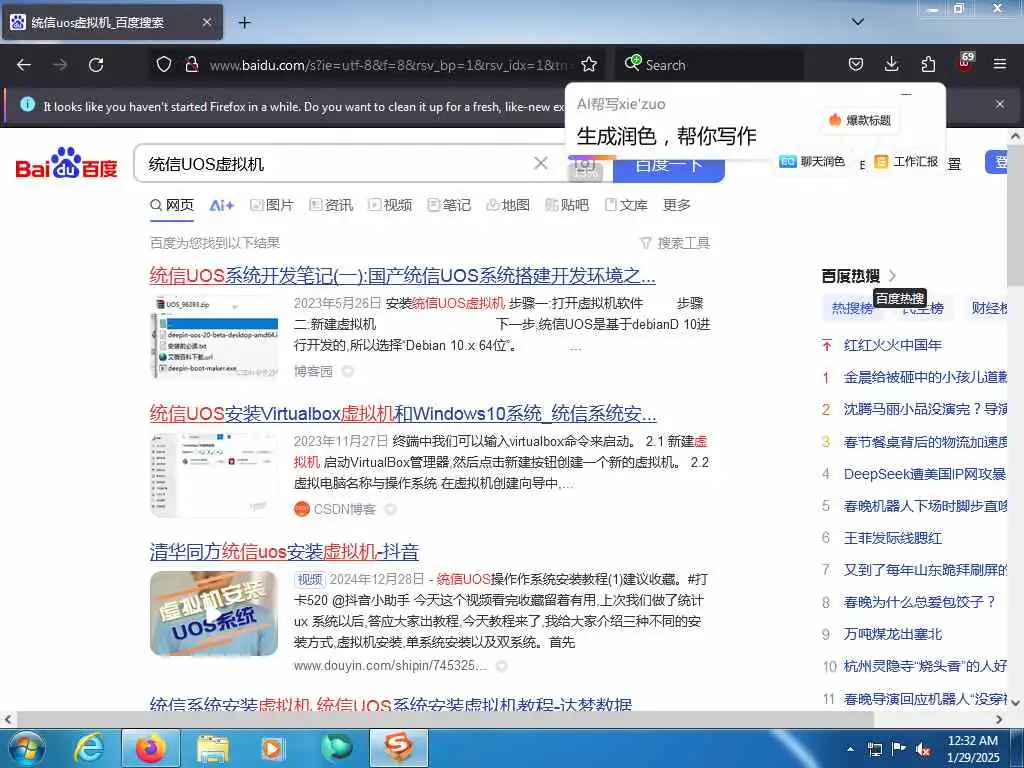
Task: Open the Firefox extensions puzzle icon
Action: [x=928, y=64]
